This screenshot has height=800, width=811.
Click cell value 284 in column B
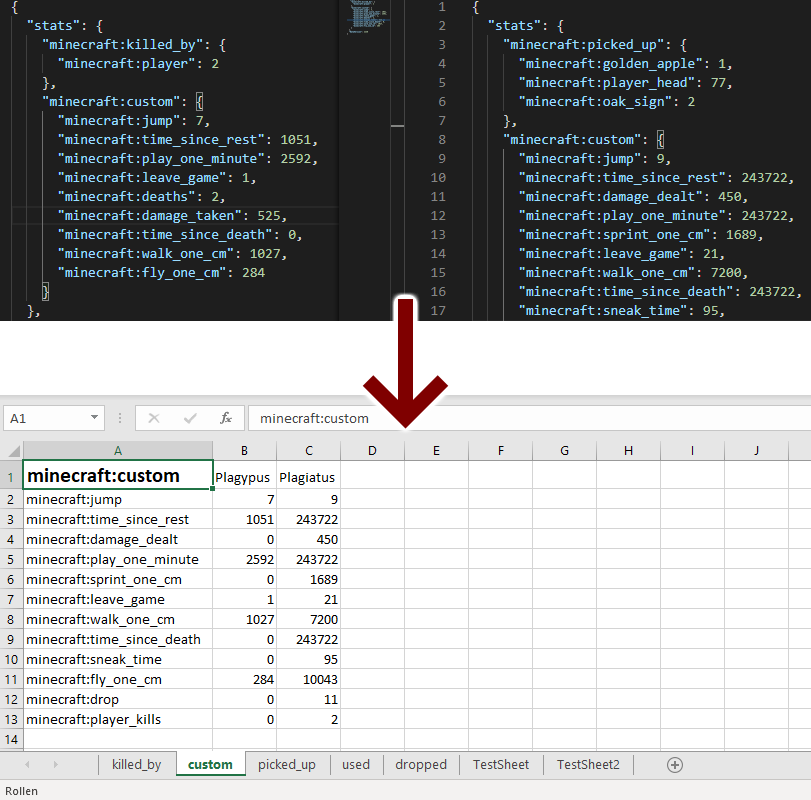click(244, 680)
